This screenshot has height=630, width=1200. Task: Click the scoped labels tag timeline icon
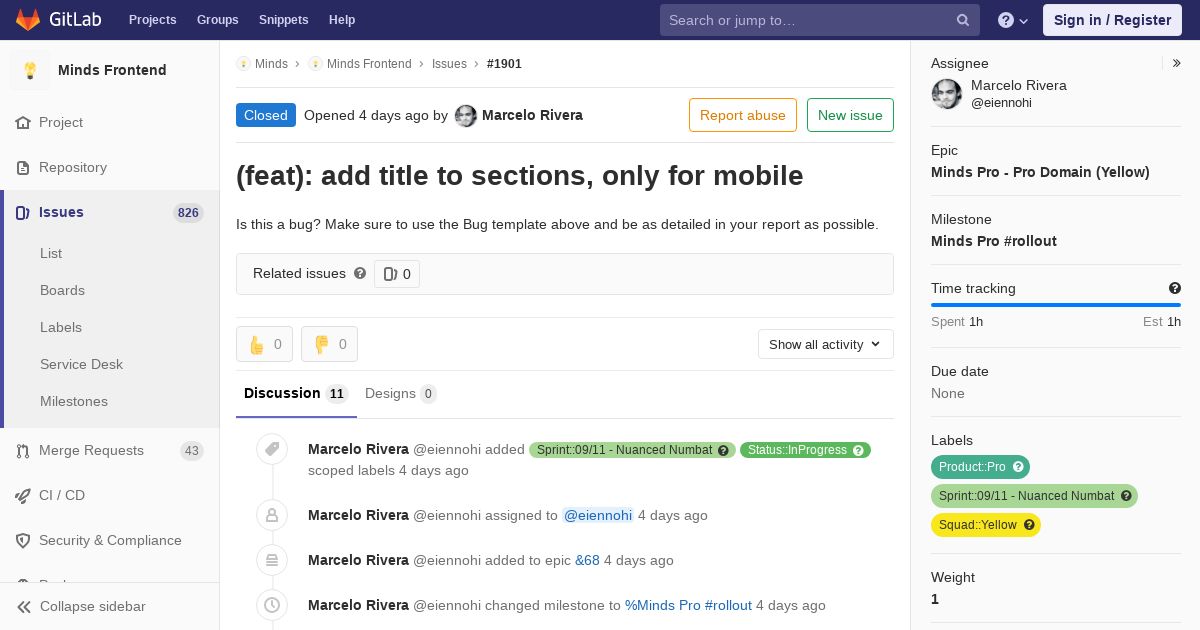[x=272, y=449]
